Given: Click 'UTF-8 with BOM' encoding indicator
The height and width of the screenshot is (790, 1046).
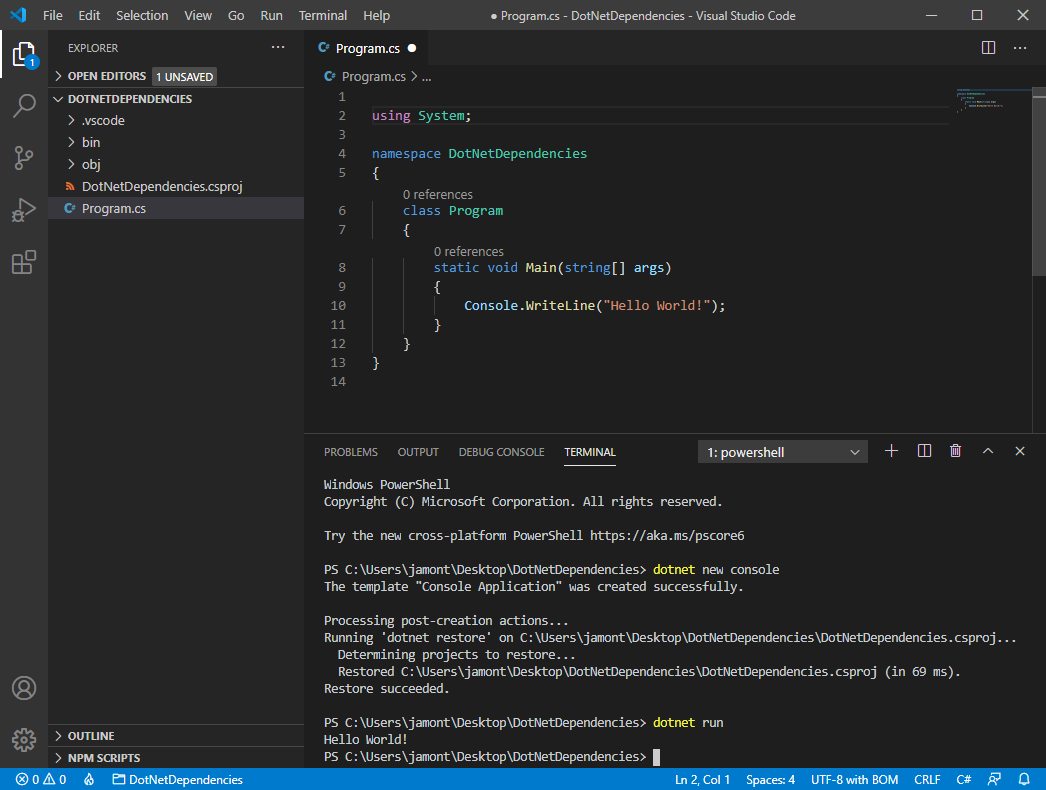Looking at the screenshot, I should [x=854, y=779].
